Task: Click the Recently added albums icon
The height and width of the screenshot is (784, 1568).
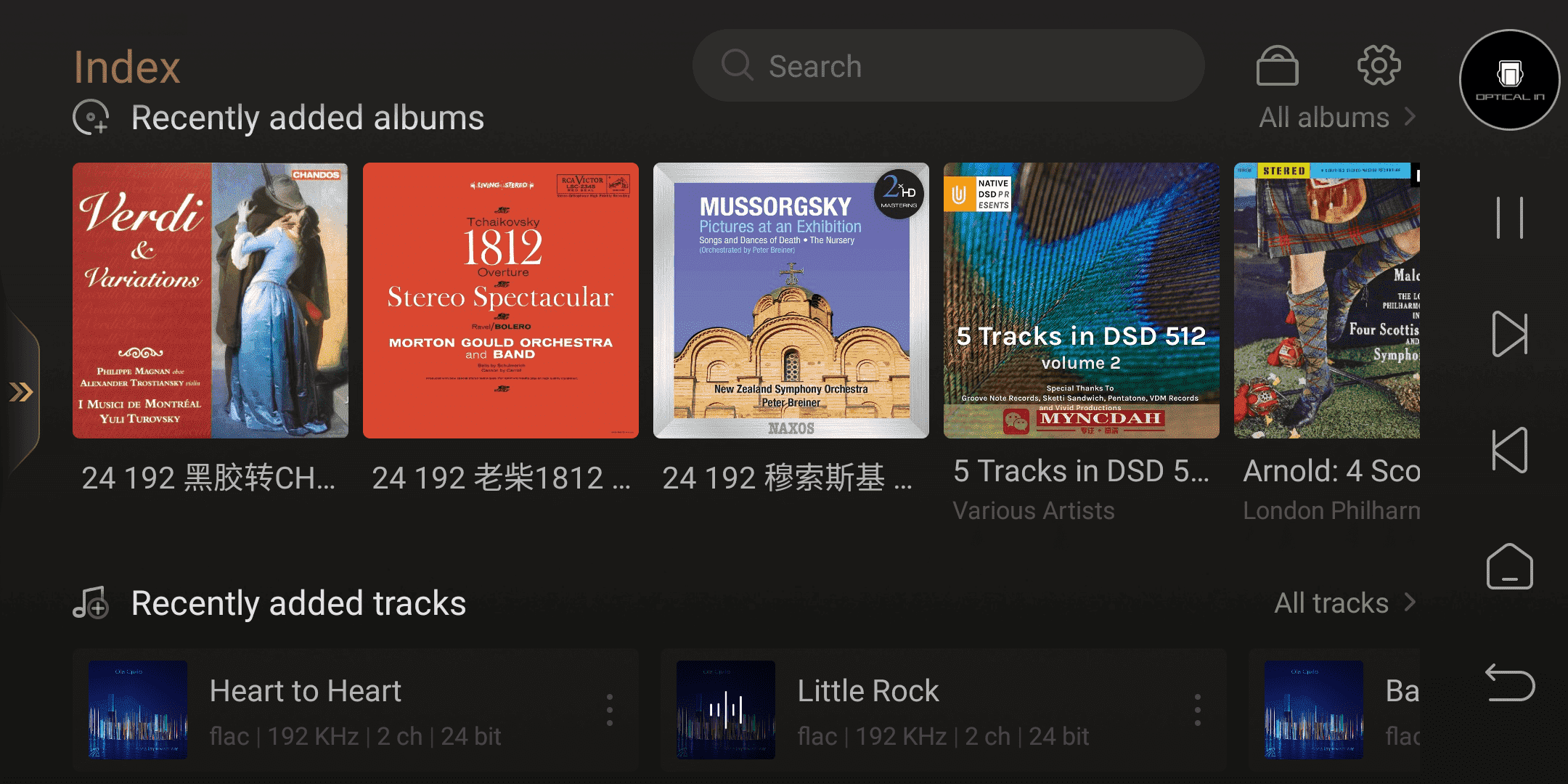Action: (x=91, y=117)
